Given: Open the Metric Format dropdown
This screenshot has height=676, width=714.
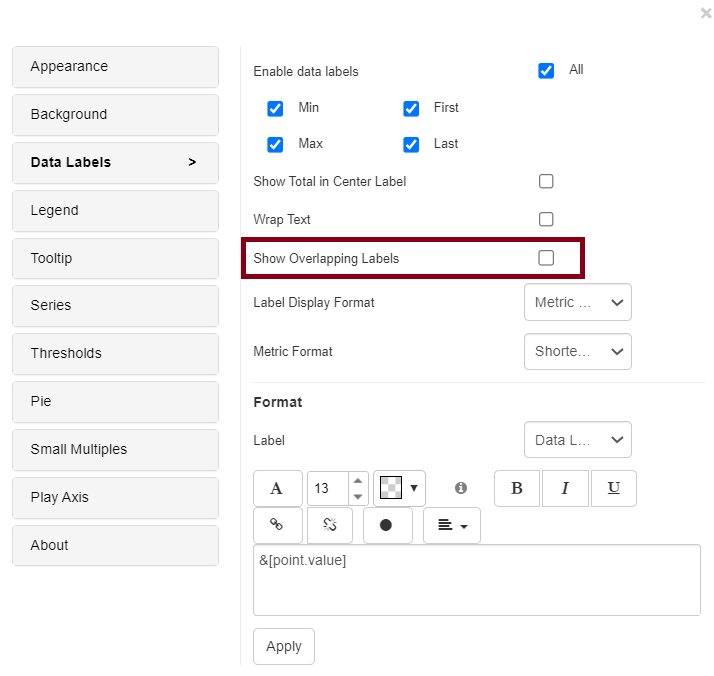Looking at the screenshot, I should pos(577,351).
